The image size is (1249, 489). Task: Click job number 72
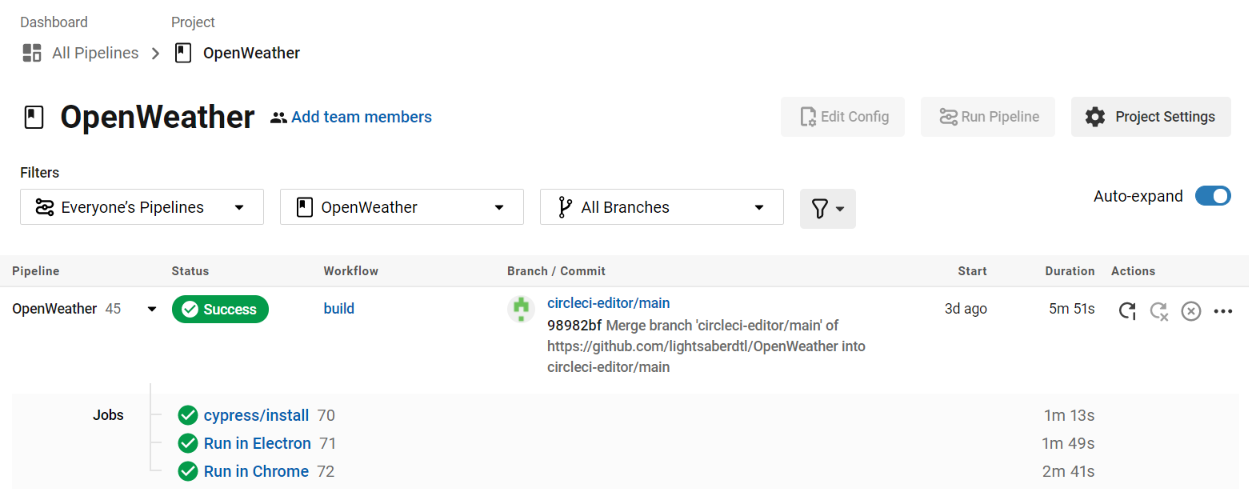click(x=326, y=471)
